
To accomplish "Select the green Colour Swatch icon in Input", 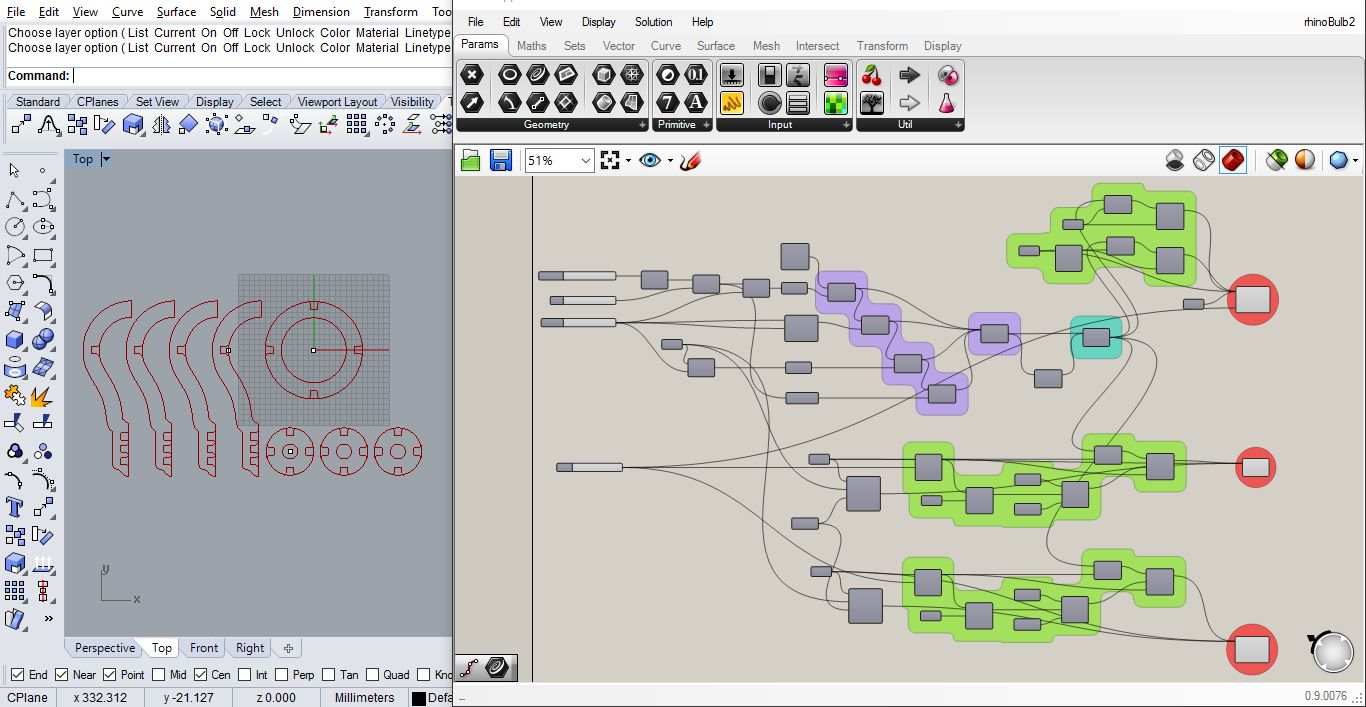I will [x=836, y=102].
